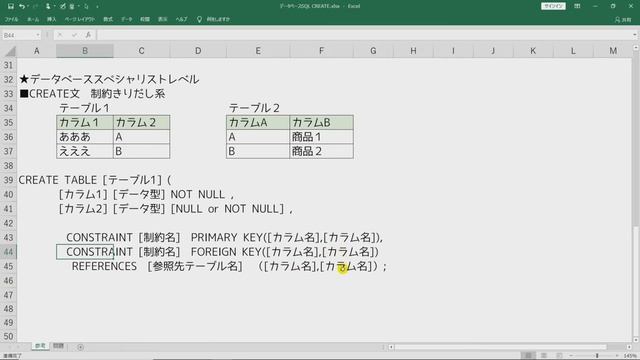Click inside the formula bar input
The image size is (640, 360).
click(363, 35)
